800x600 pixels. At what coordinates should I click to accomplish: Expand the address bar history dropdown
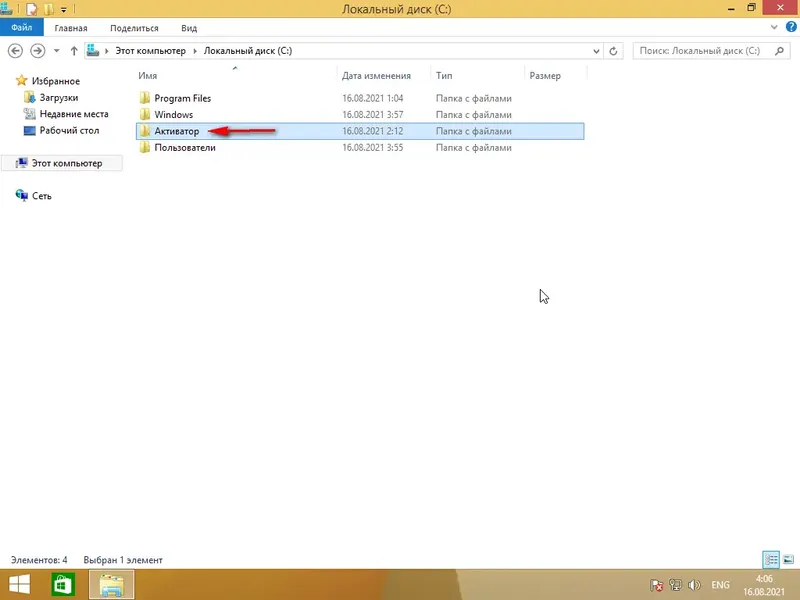596,51
